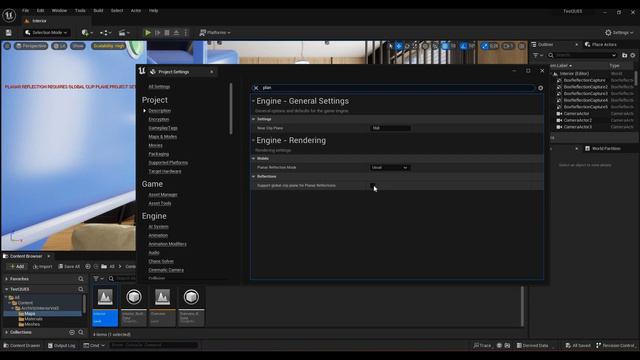Collapse Engine - General Settings section
640x360 pixels.
click(253, 101)
